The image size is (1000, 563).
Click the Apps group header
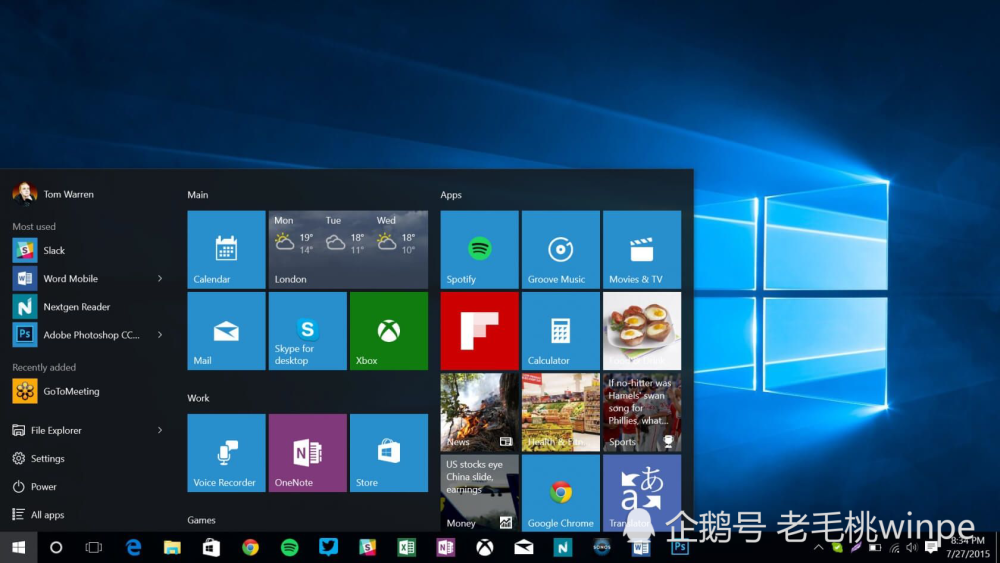(x=451, y=194)
